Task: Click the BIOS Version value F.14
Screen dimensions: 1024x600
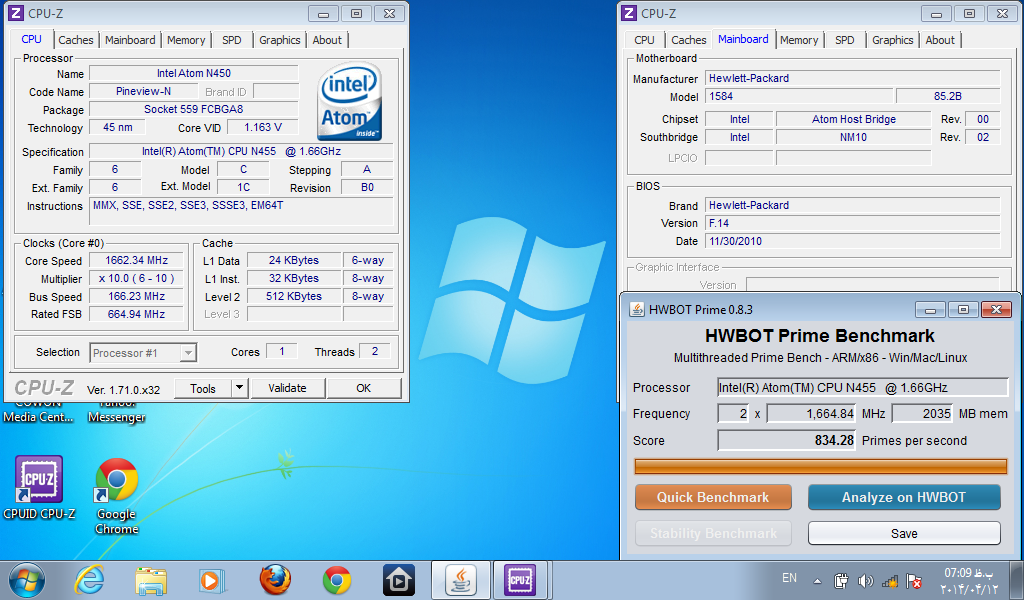Action: (852, 223)
